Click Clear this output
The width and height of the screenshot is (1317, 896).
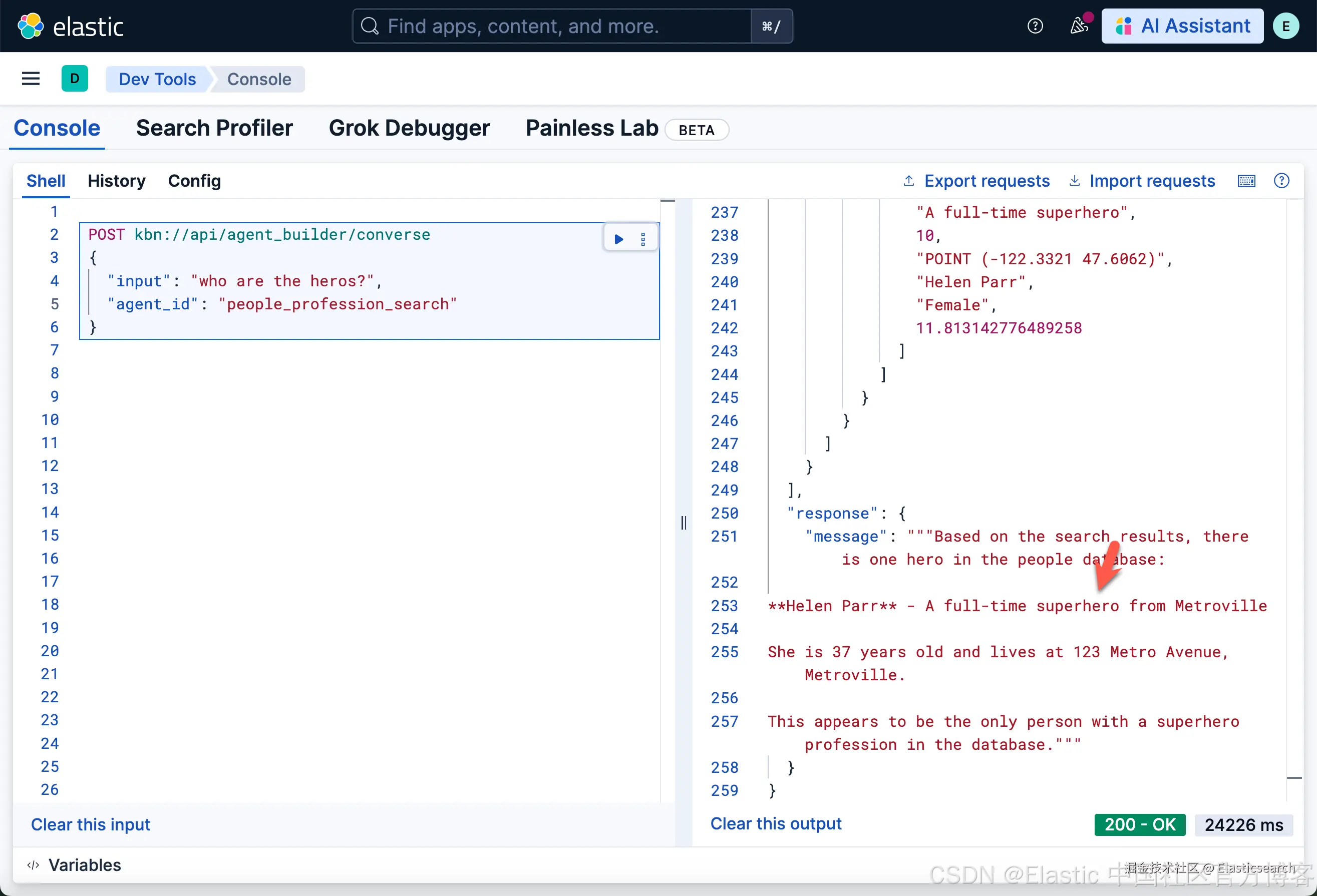coord(776,823)
